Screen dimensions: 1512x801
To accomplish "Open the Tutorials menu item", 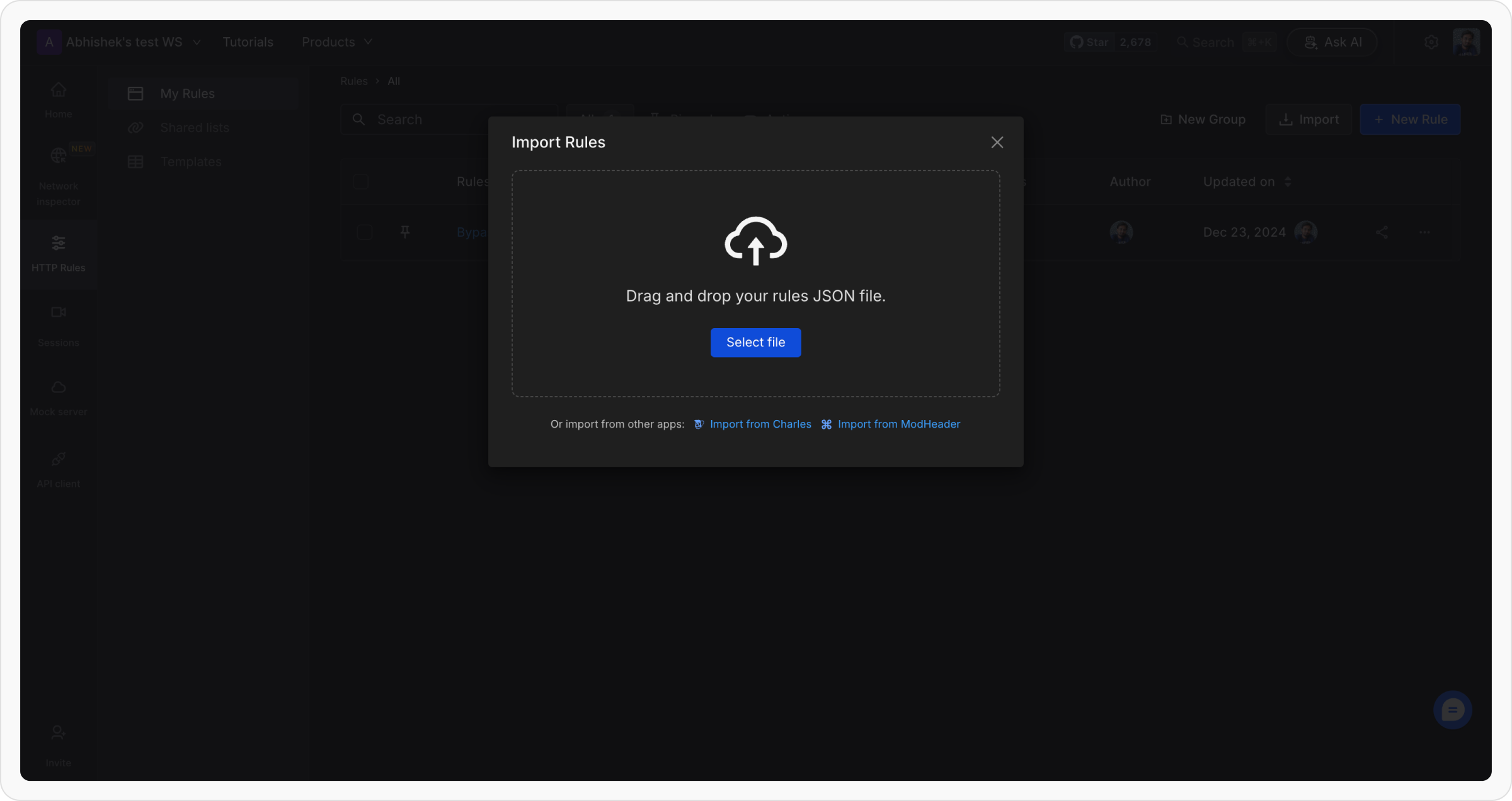I will click(x=248, y=42).
